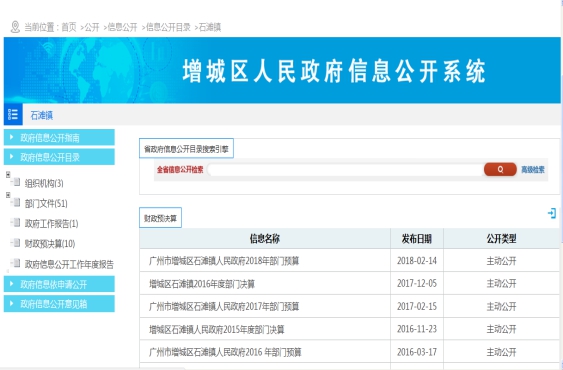563x370 pixels.
Task: Open 组织机构(3) tree item
Action: [x=44, y=184]
